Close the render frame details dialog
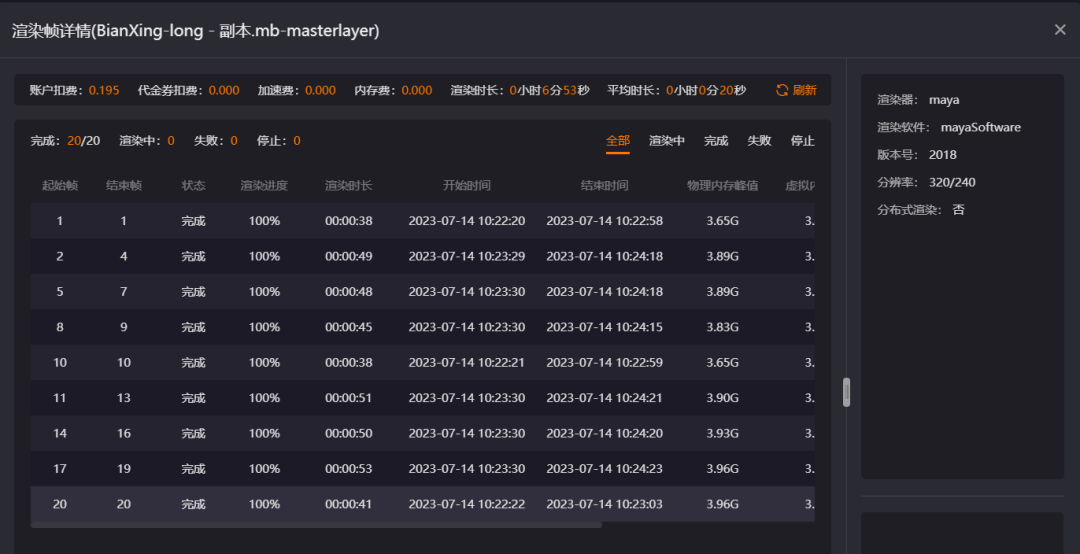 [x=1060, y=30]
